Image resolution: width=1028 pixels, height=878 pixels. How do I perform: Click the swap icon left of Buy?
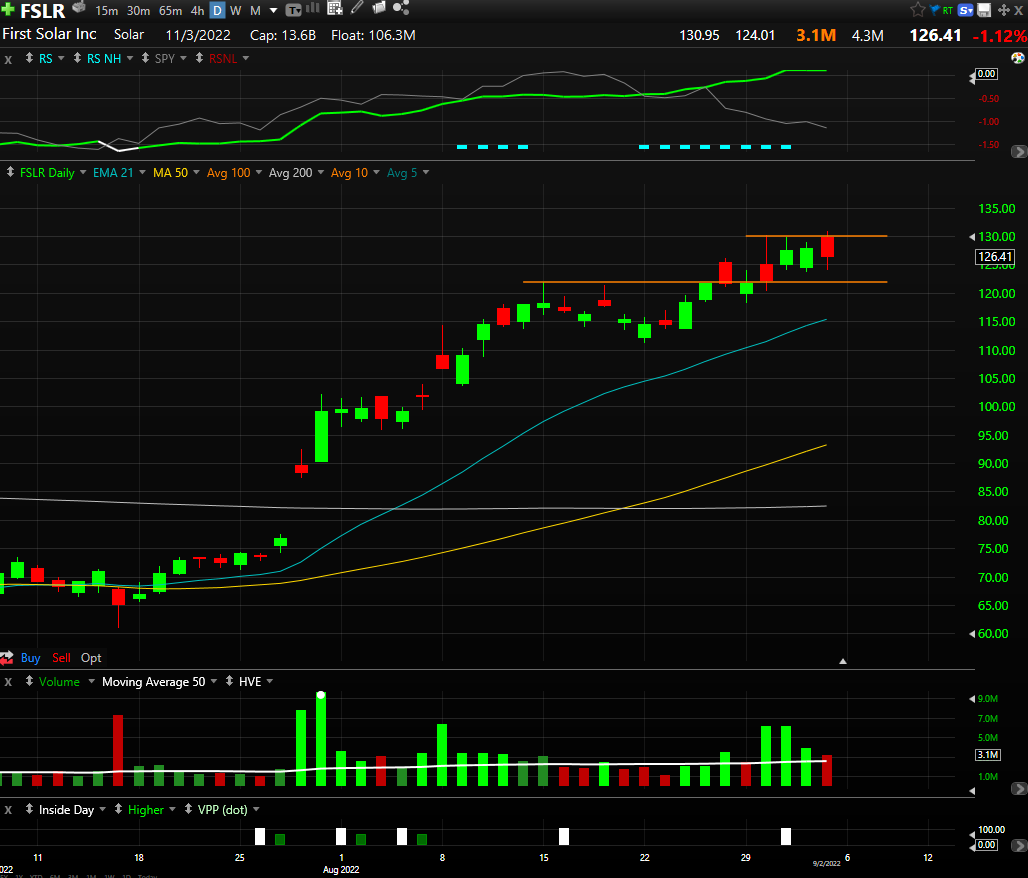coord(7,658)
